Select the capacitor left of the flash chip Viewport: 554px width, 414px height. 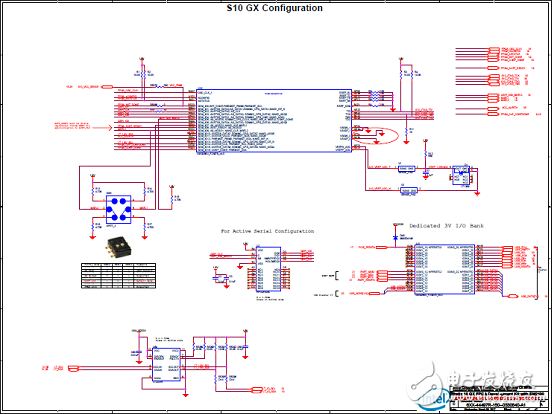[219, 279]
